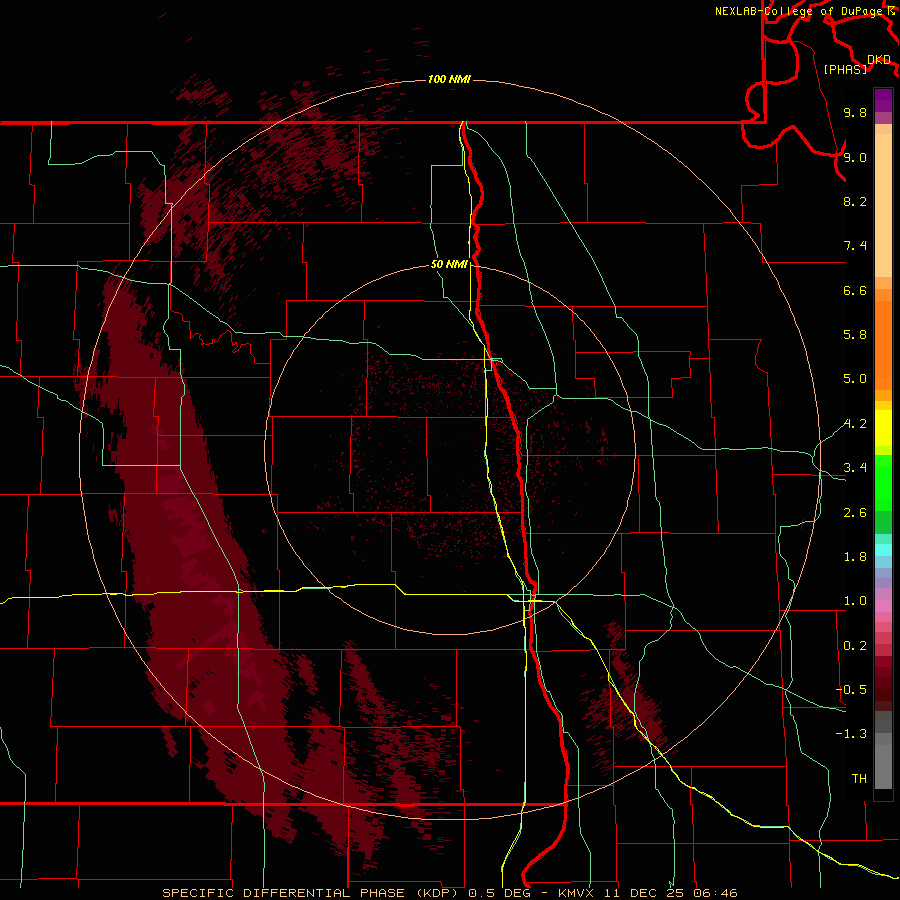Image resolution: width=900 pixels, height=900 pixels.
Task: Click the 4.2 scale value
Action: pyautogui.click(x=855, y=424)
